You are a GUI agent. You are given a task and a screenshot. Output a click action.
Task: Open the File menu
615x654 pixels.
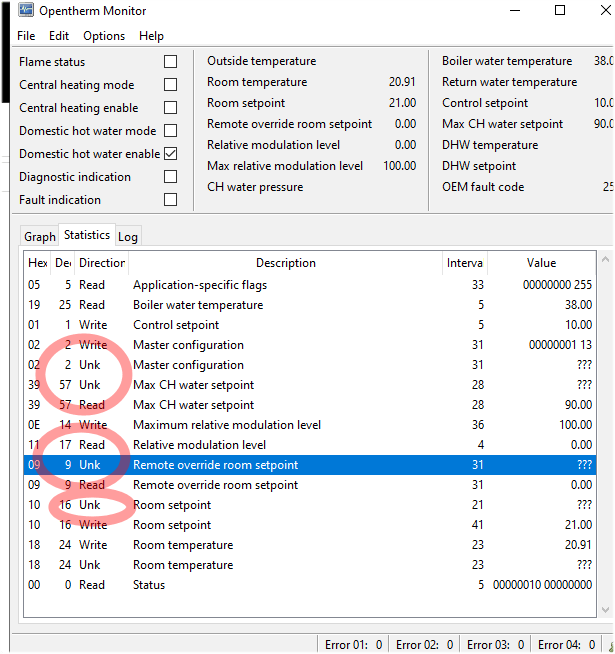click(26, 36)
